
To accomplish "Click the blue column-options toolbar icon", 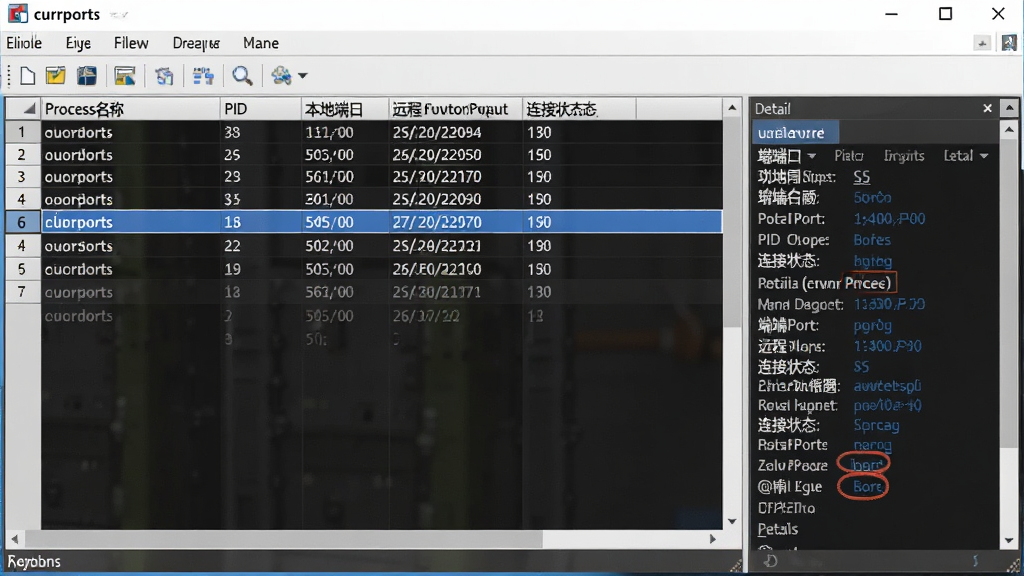I will (203, 76).
